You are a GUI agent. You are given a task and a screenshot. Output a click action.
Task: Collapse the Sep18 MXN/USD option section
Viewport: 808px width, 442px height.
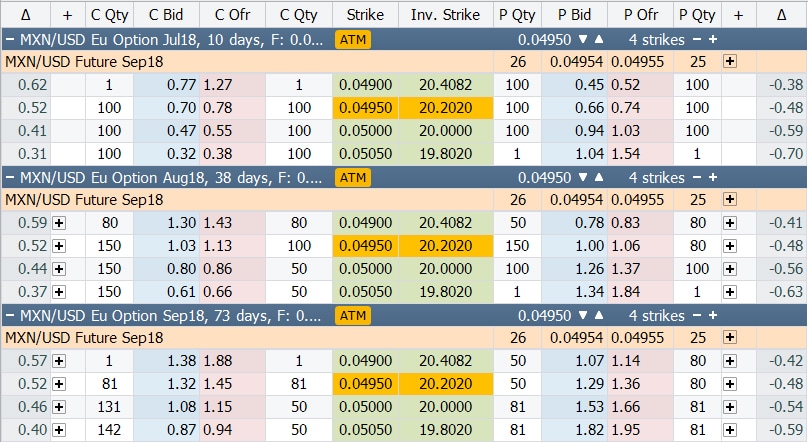[x=9, y=316]
